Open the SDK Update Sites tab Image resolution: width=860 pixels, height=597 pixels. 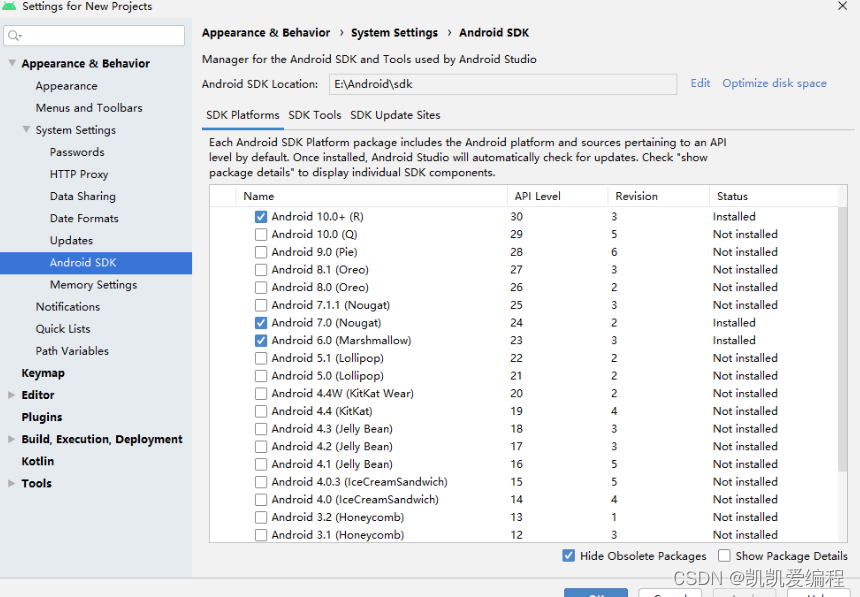click(395, 115)
